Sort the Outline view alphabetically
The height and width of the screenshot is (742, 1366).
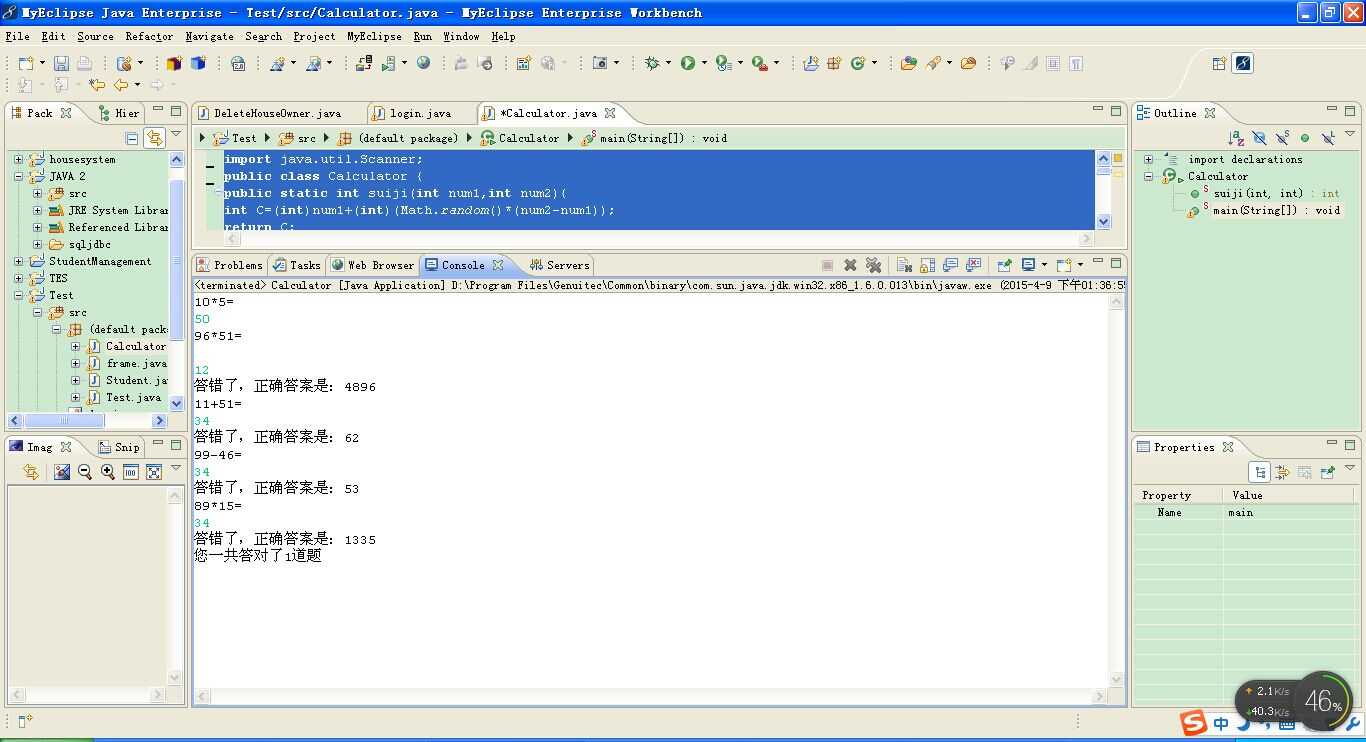[x=1236, y=138]
